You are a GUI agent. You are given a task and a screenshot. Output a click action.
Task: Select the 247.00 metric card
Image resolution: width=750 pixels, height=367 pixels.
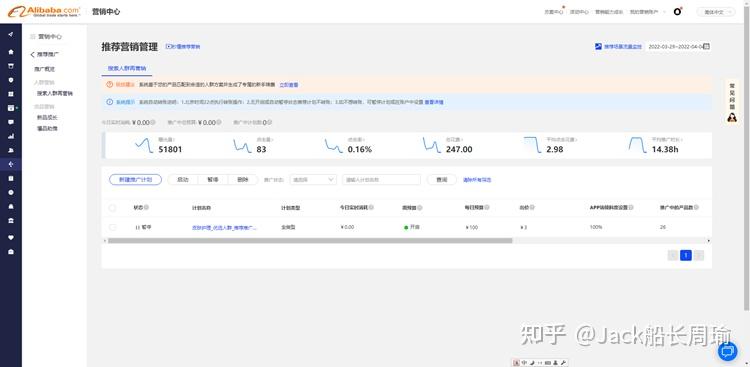pyautogui.click(x=448, y=145)
